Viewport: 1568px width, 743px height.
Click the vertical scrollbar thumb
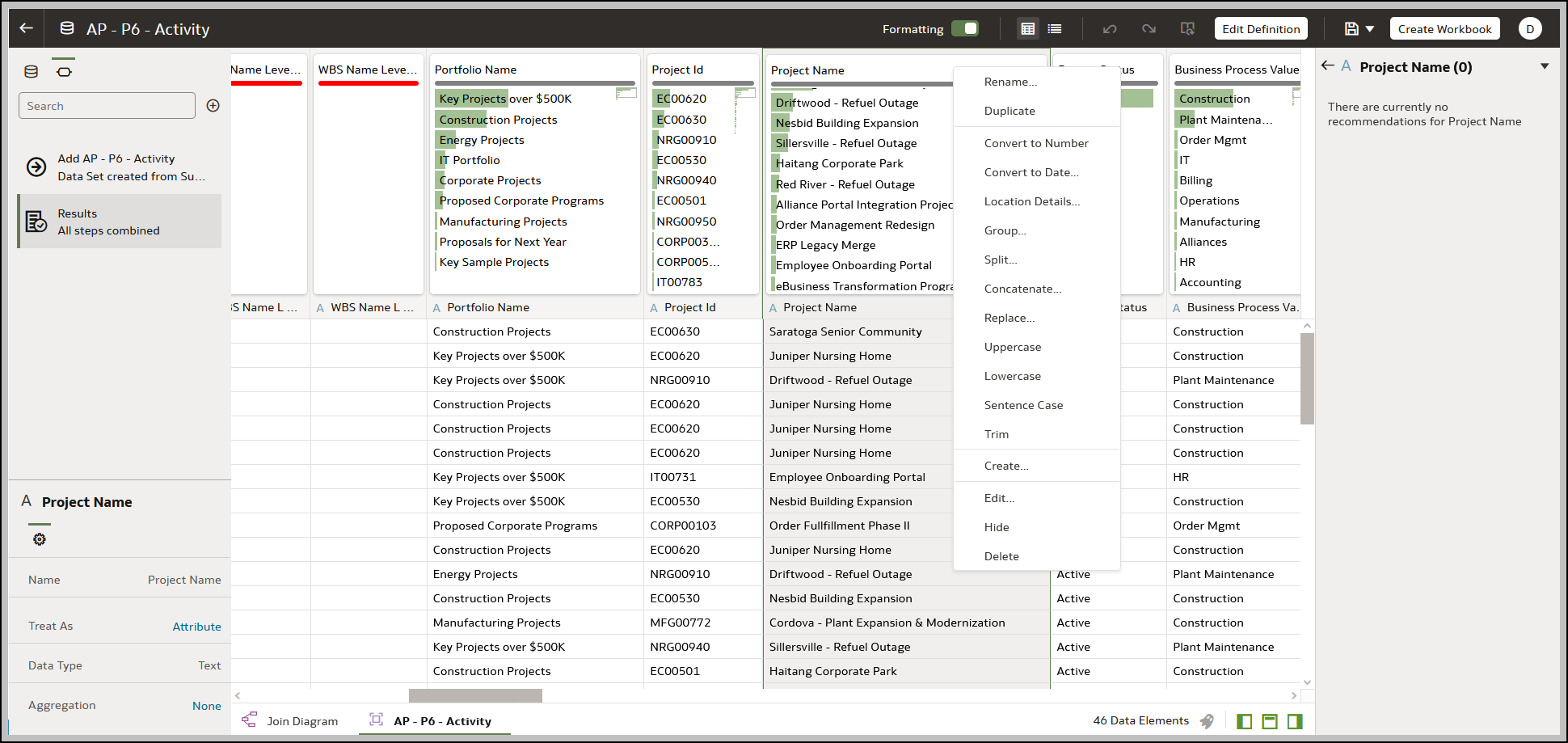coord(1307,378)
